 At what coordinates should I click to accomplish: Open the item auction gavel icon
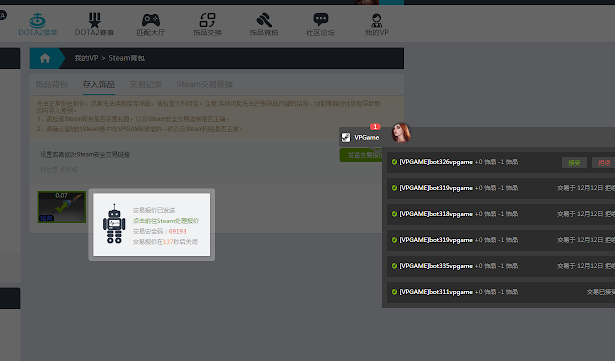click(x=264, y=20)
